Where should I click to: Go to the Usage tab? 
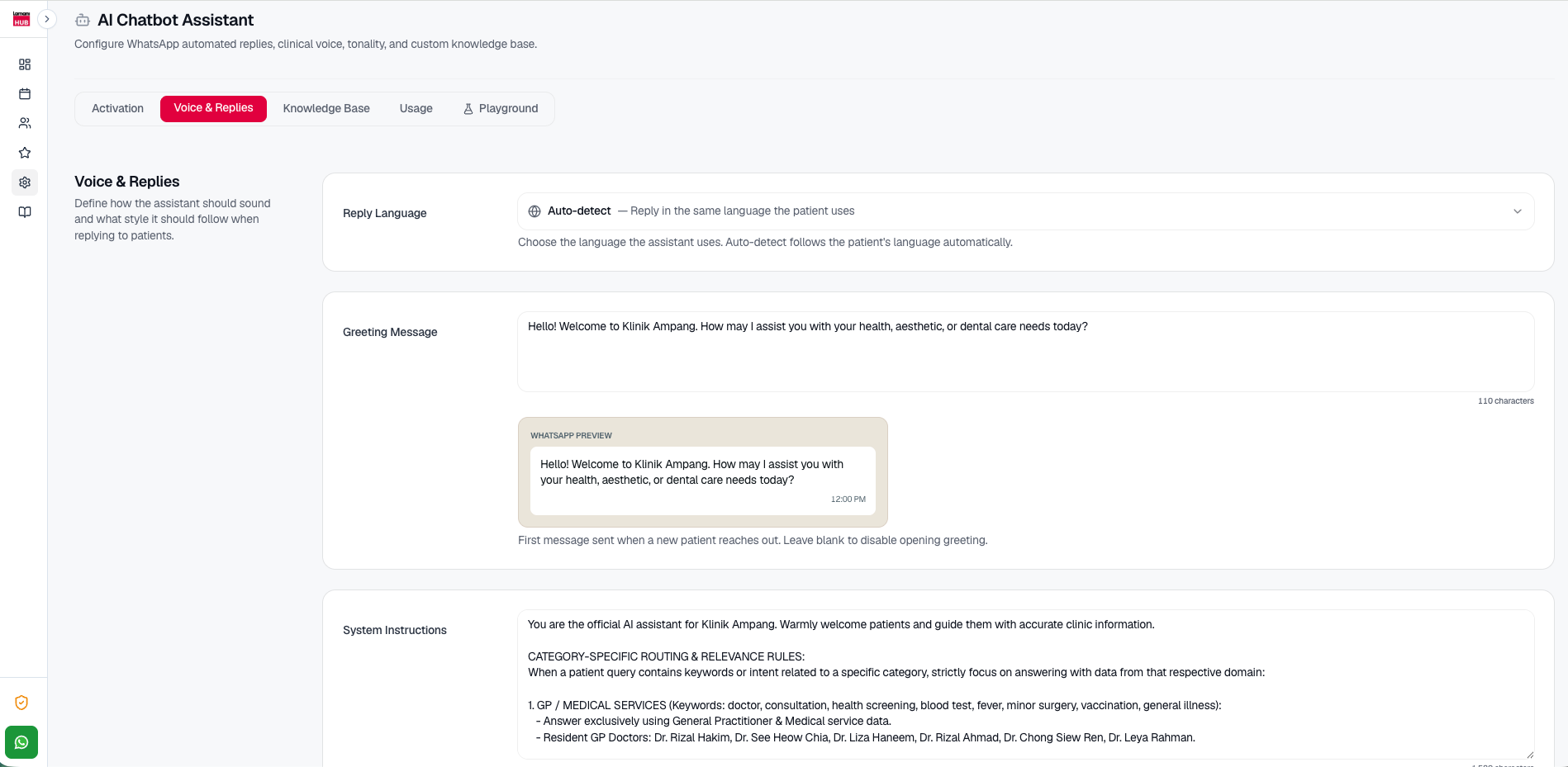416,108
